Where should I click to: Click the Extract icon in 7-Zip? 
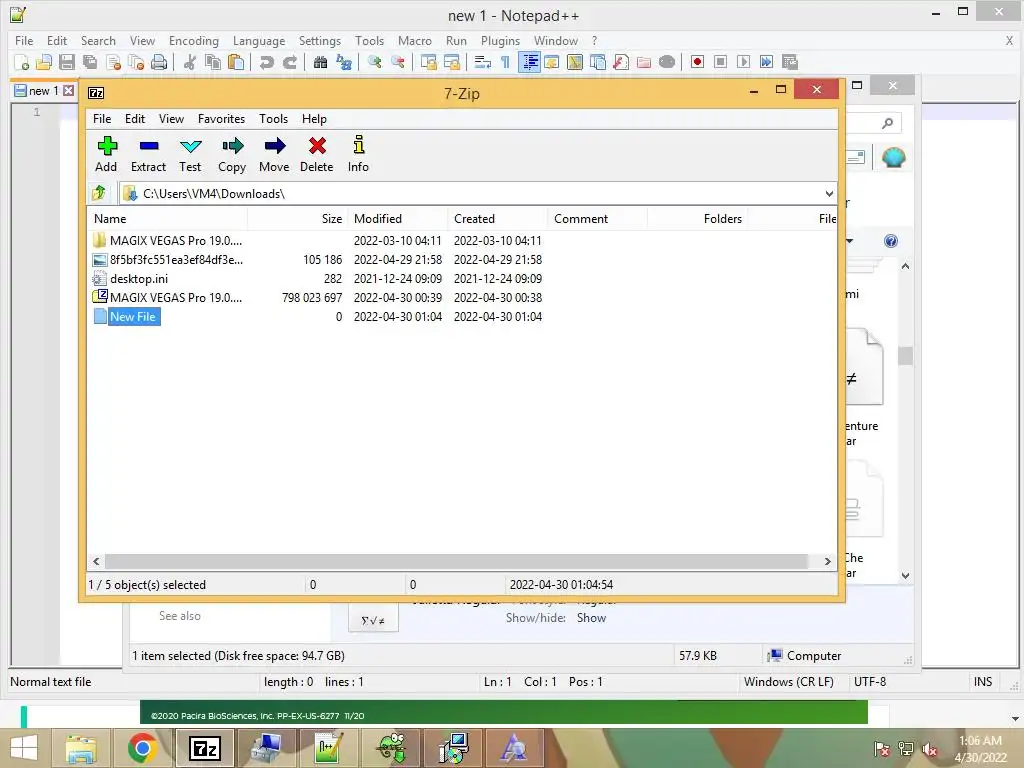click(148, 146)
